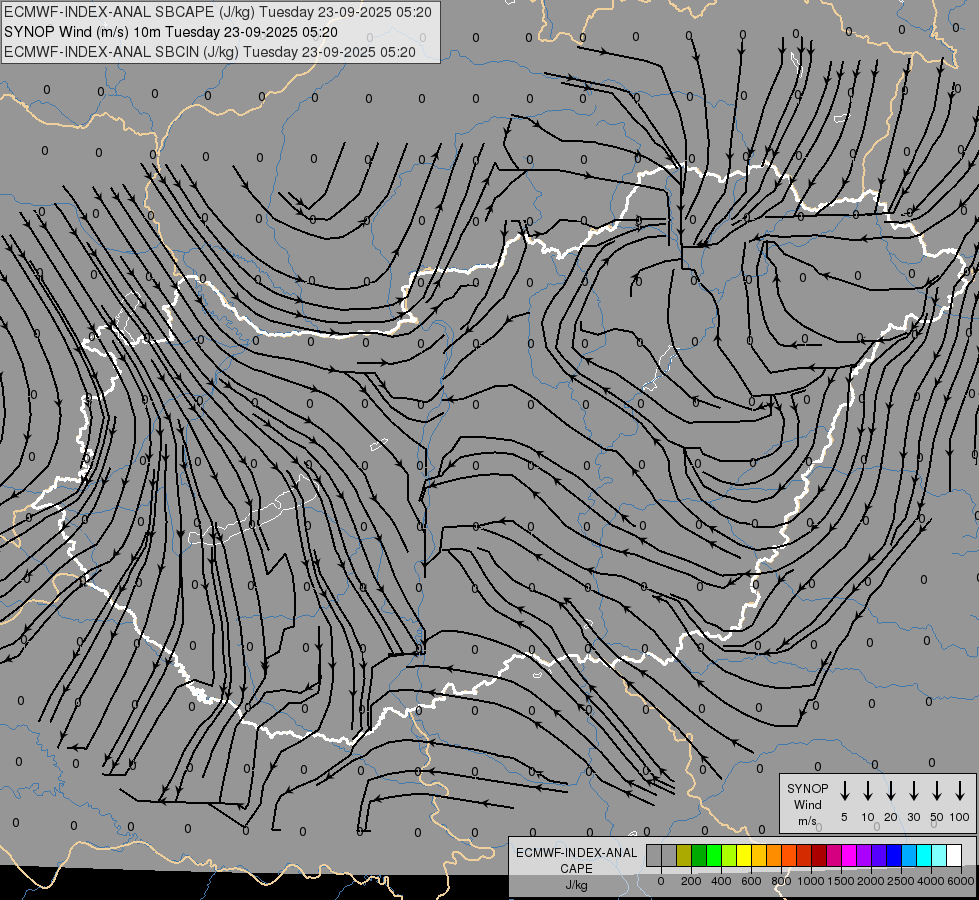Pick the first gray swatch of CAPE scale
Viewport: 979px width, 900px height.
(x=654, y=855)
